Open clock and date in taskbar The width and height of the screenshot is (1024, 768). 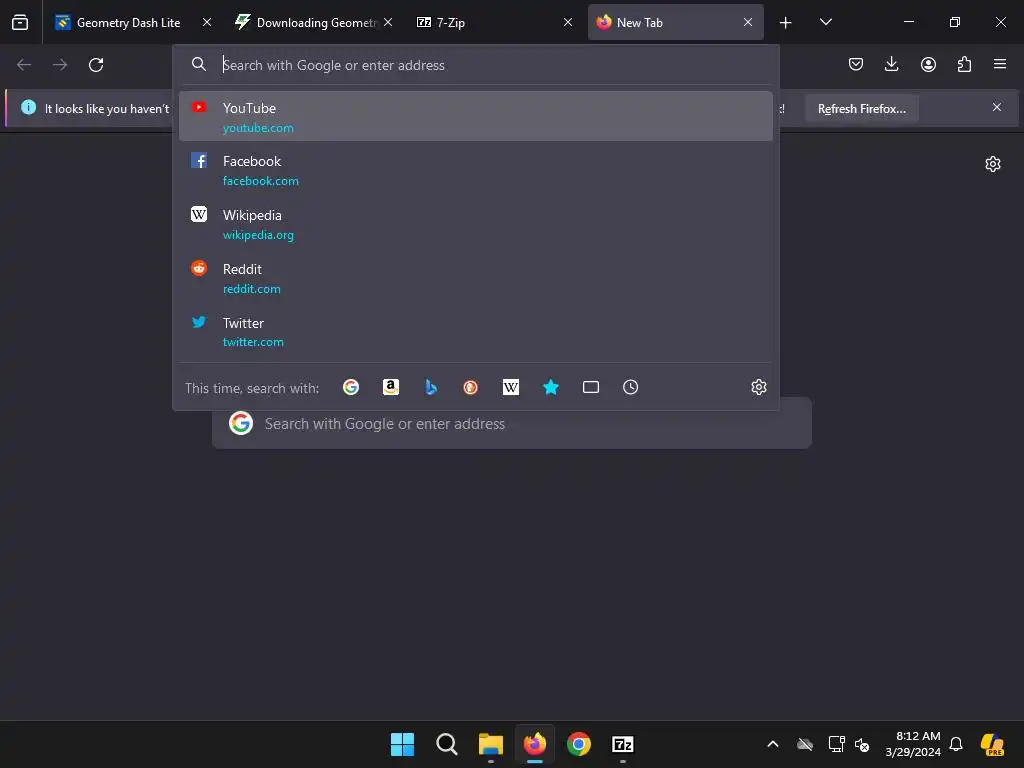[913, 744]
